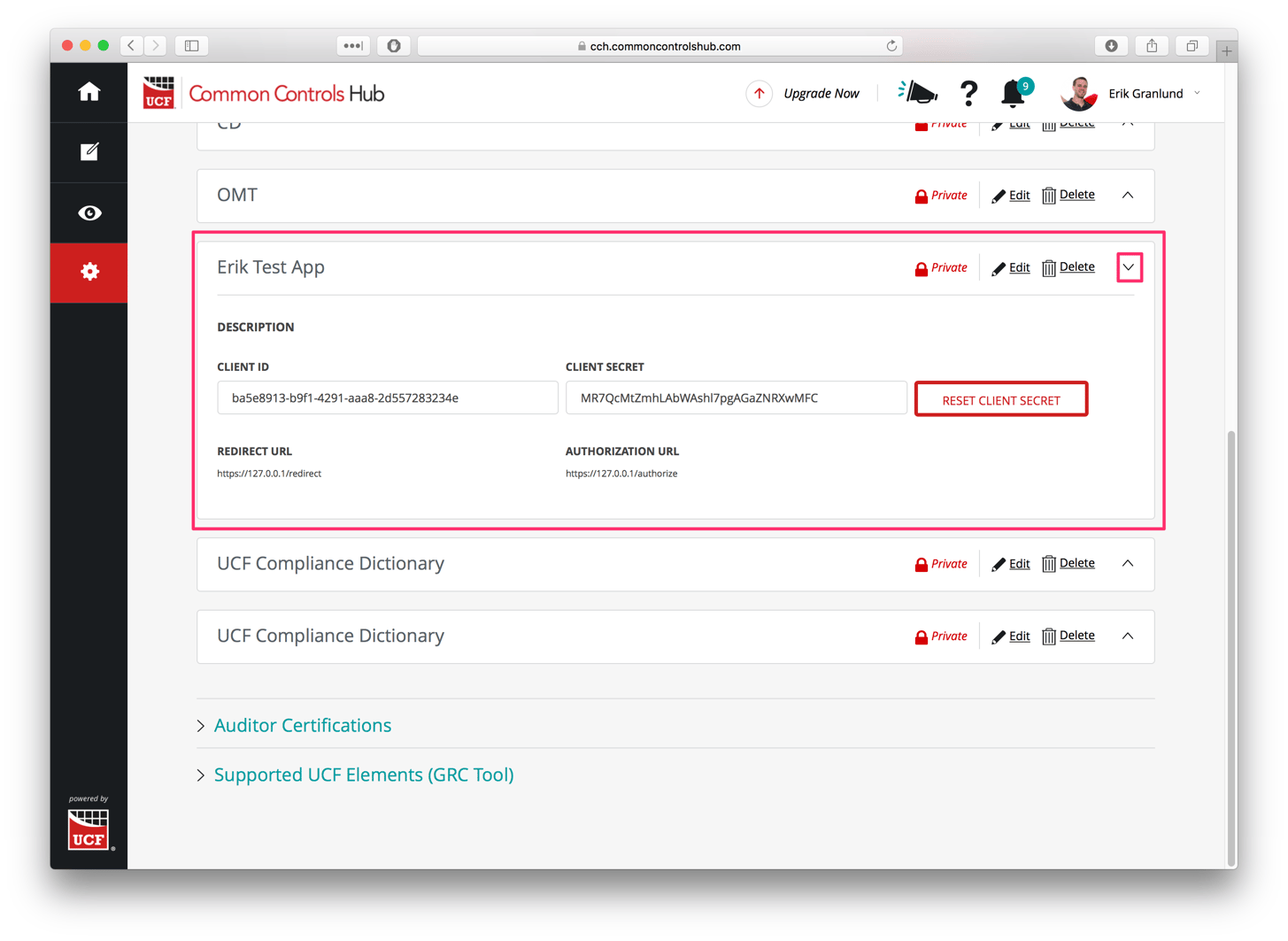Click the UCF logo in header
This screenshot has height=941, width=1288.
[x=158, y=93]
